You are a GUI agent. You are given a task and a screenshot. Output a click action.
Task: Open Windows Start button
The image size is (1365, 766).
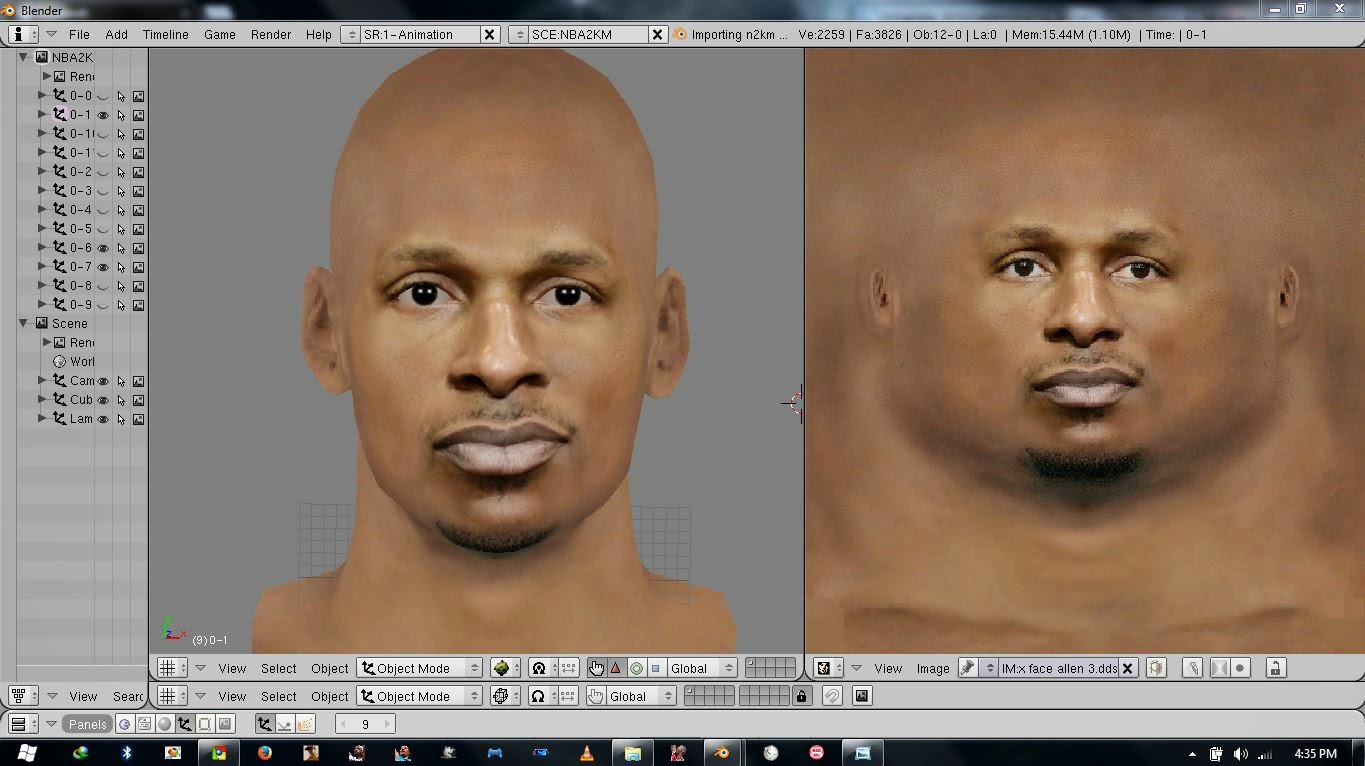[x=28, y=753]
